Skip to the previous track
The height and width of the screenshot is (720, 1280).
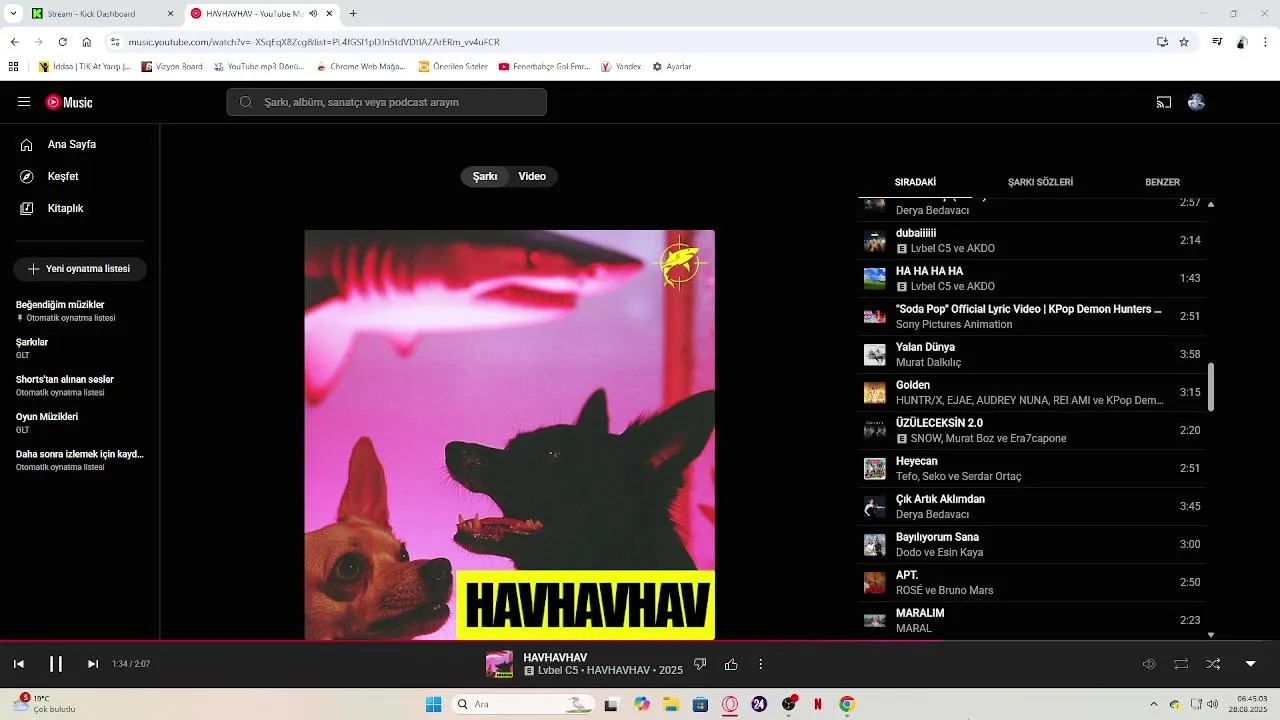click(18, 664)
